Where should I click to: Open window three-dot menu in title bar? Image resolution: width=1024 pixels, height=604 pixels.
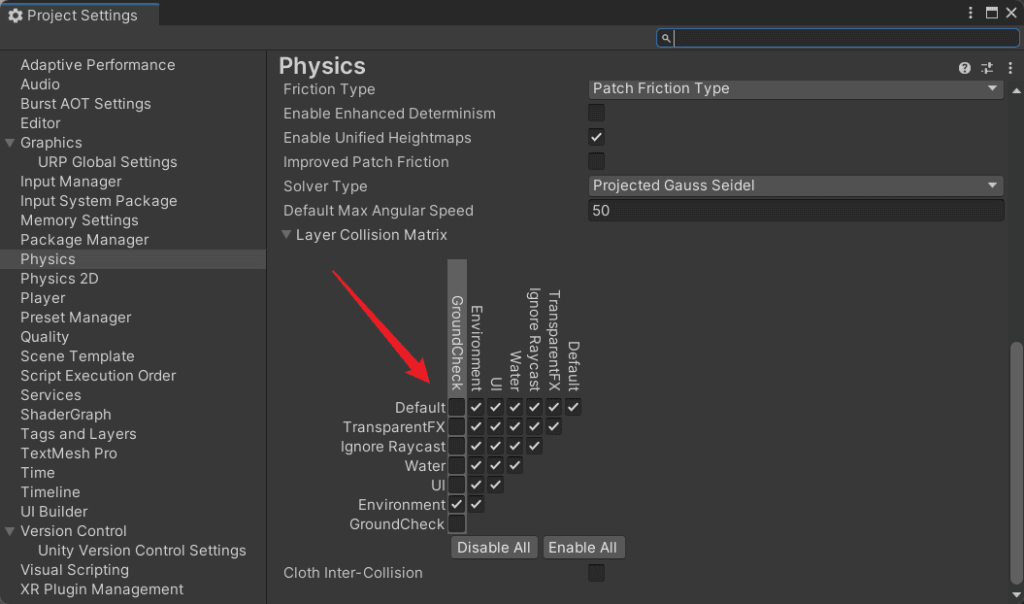tap(970, 13)
